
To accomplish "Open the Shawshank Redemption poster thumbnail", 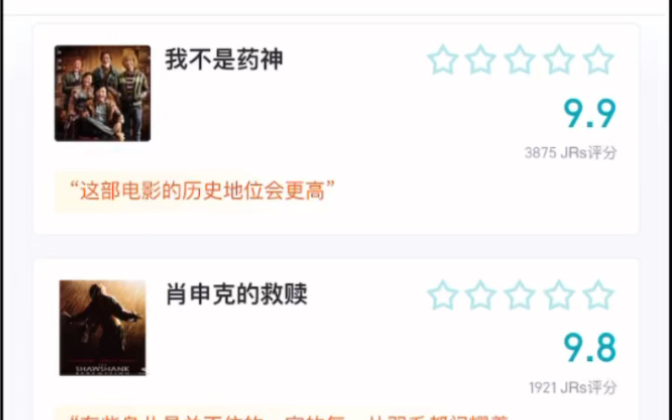I will (102, 328).
